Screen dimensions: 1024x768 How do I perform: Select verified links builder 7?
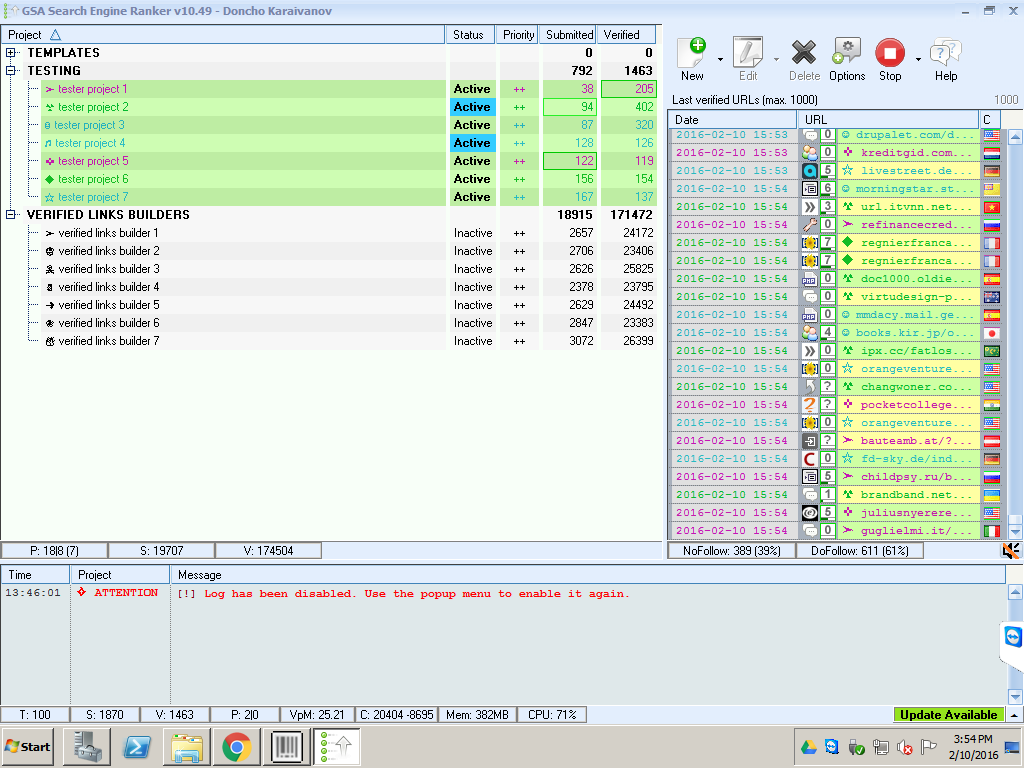(x=108, y=341)
